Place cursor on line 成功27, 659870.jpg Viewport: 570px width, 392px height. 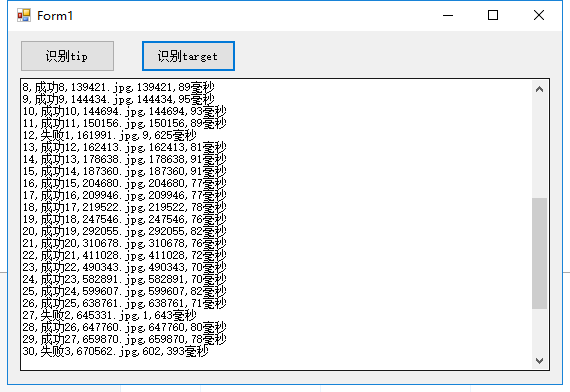point(124,340)
